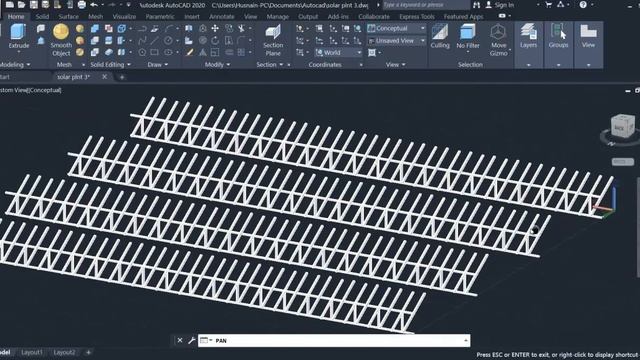This screenshot has width=640, height=360.
Task: Select the Line tool in Draw panel
Action: (154, 40)
